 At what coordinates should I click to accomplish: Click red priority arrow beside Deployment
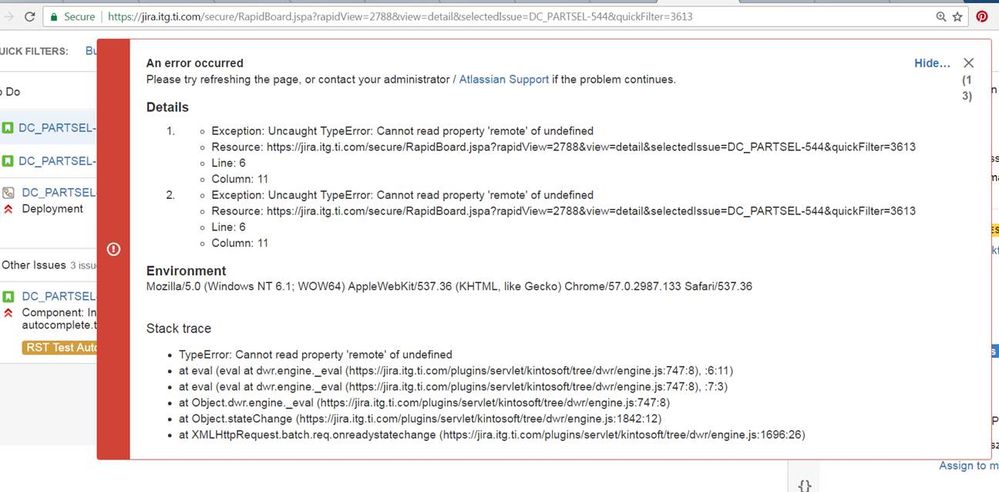click(x=8, y=209)
